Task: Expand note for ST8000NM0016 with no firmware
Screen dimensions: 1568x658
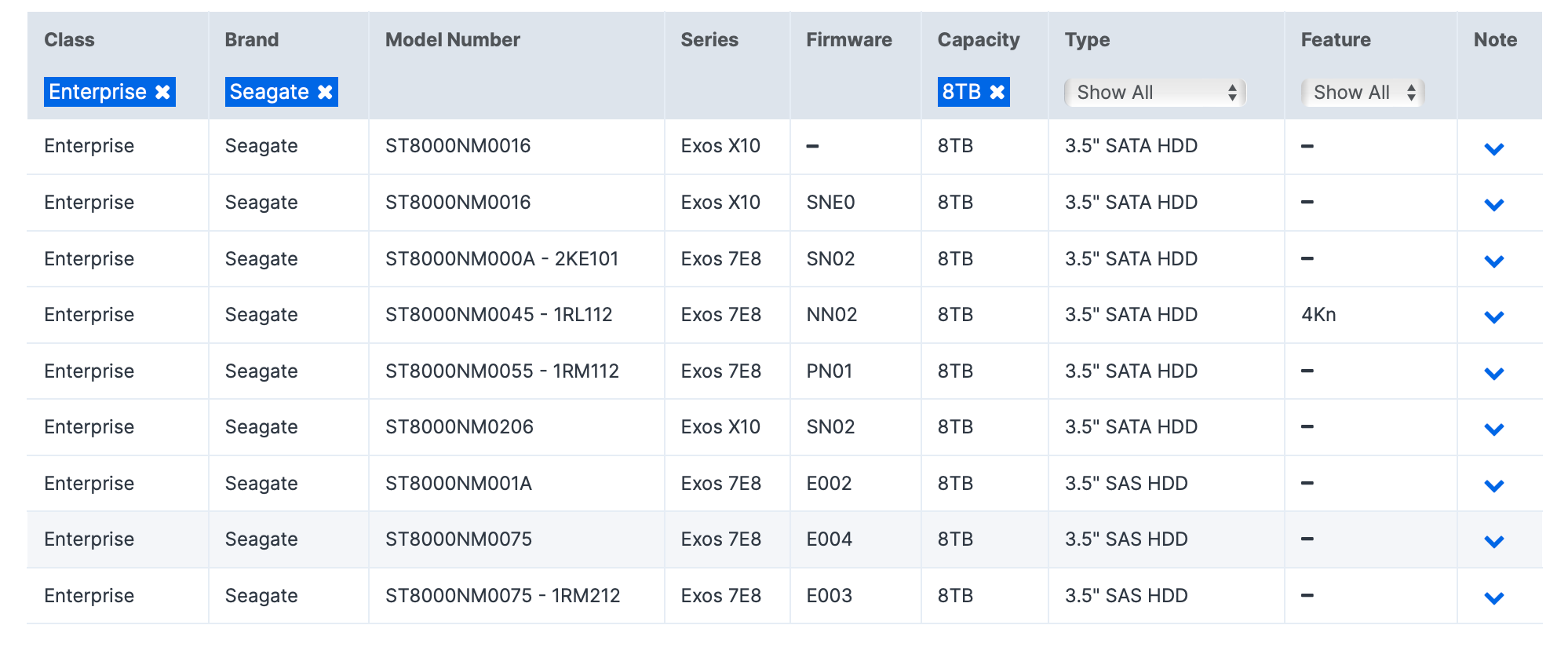Action: coord(1494,148)
